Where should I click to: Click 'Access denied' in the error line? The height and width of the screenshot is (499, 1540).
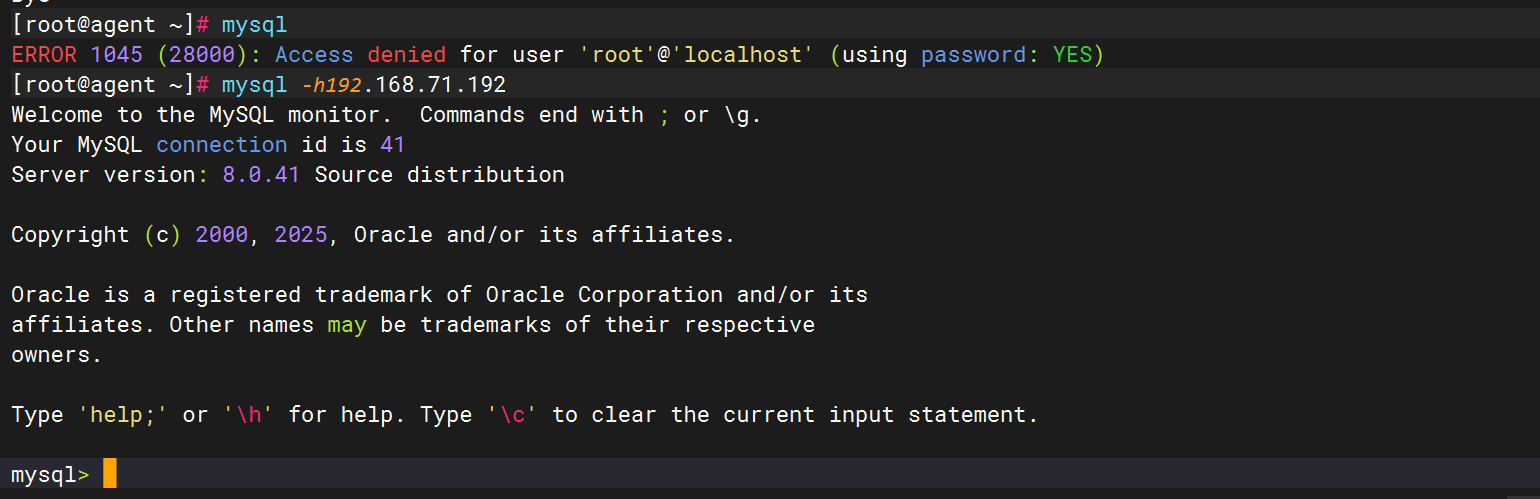click(x=360, y=55)
